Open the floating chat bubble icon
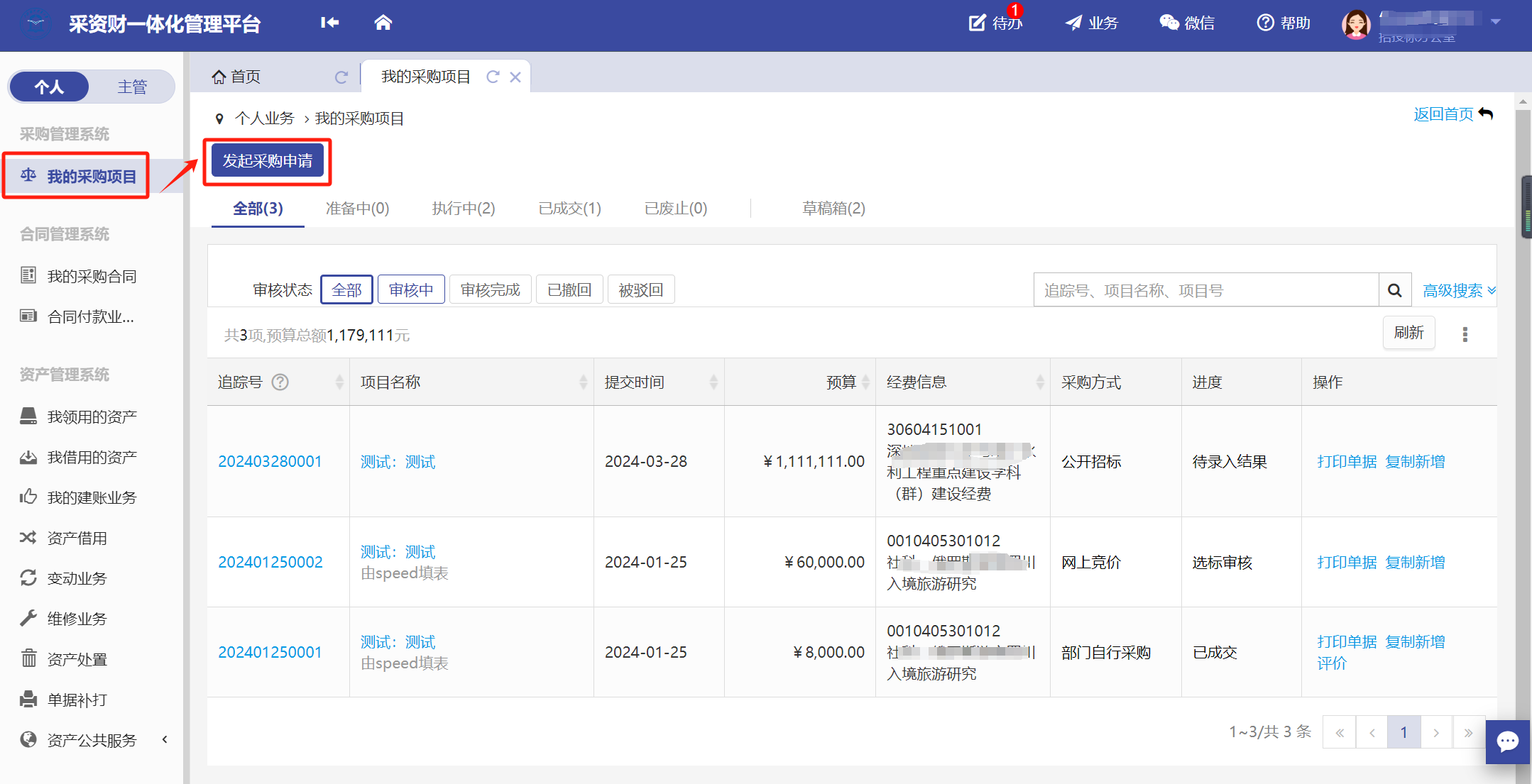Viewport: 1532px width, 784px height. coord(1507,741)
